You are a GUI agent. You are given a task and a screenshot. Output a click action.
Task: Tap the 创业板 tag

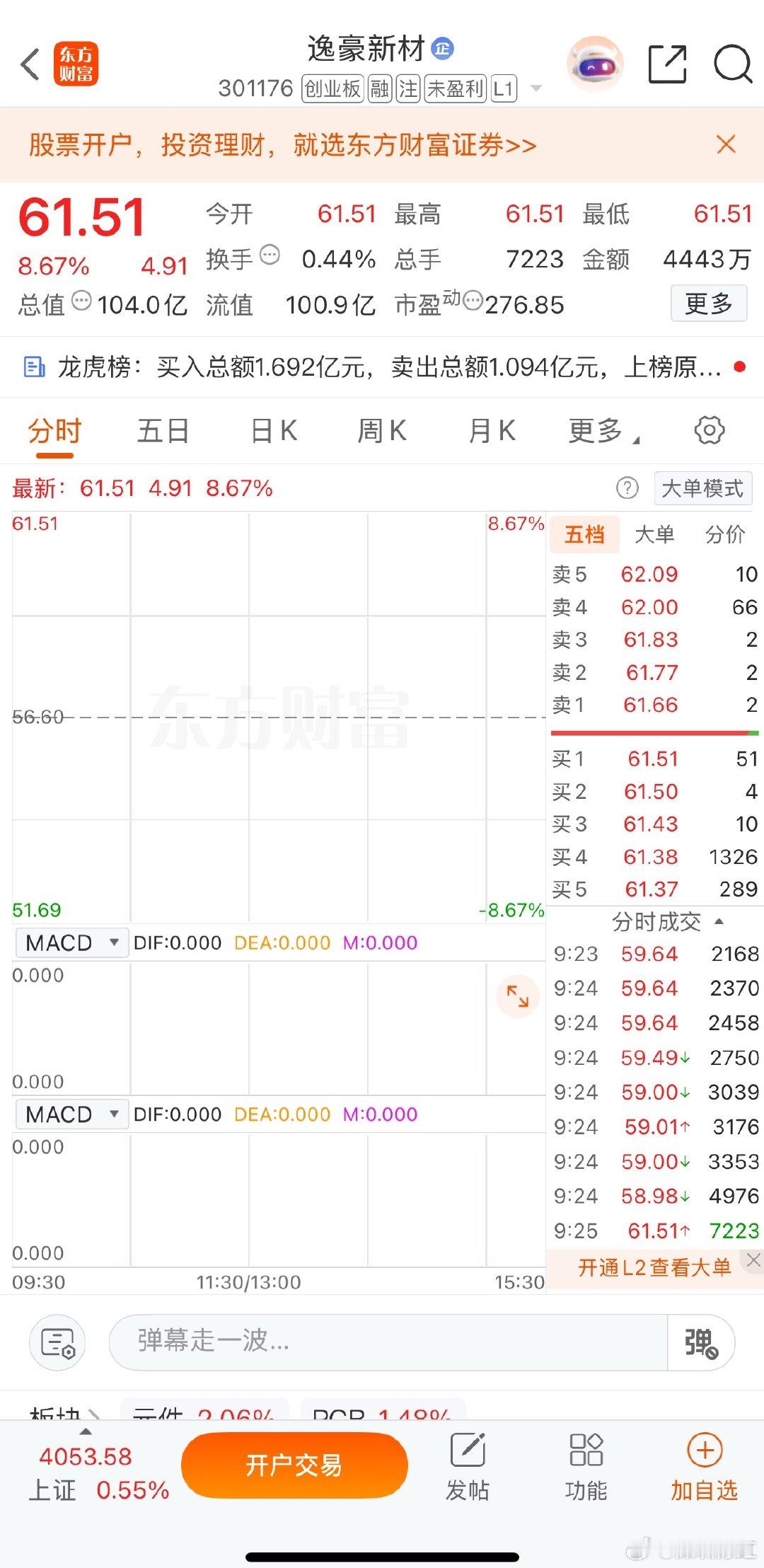332,88
